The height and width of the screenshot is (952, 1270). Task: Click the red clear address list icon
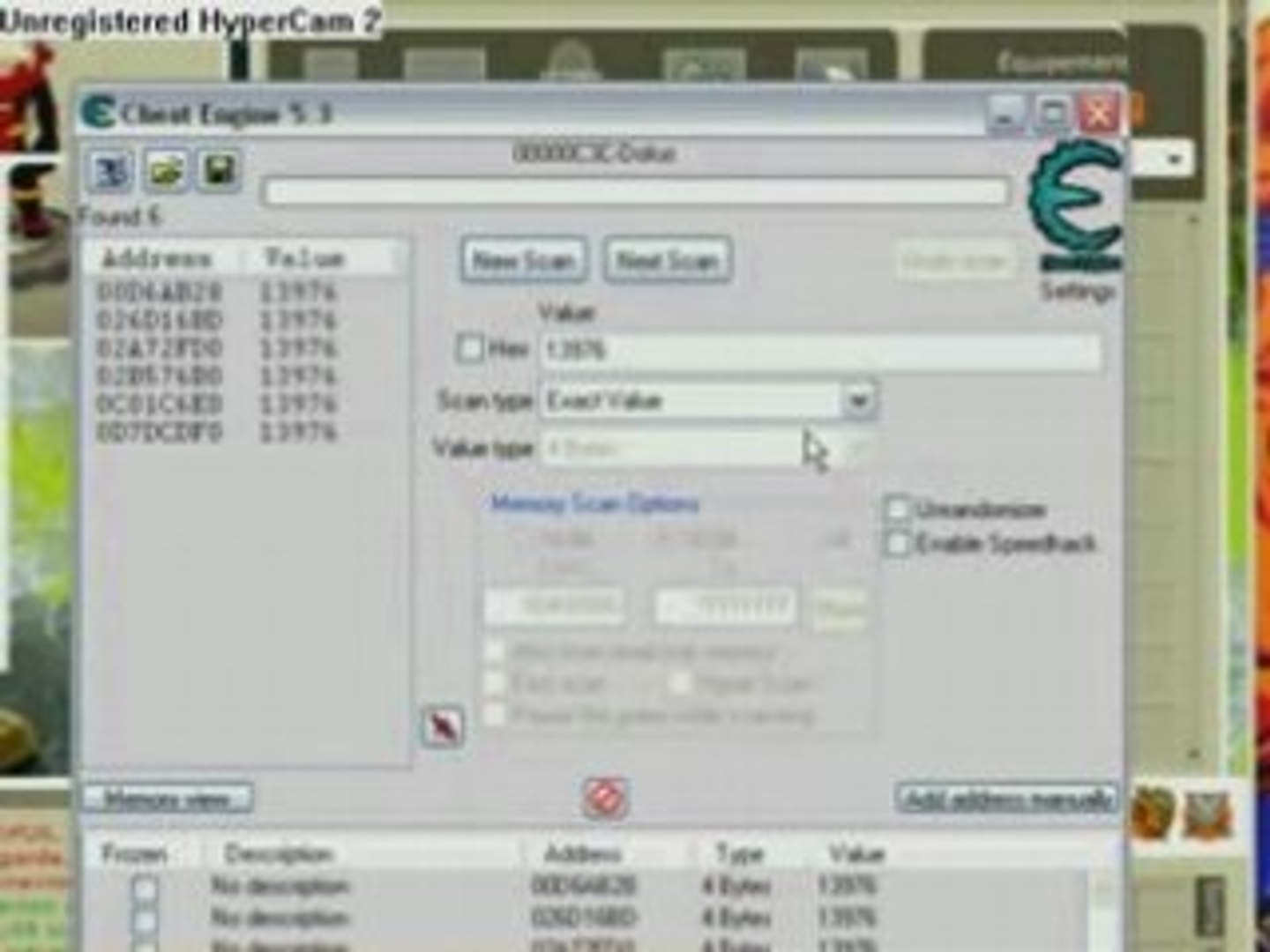click(x=605, y=798)
